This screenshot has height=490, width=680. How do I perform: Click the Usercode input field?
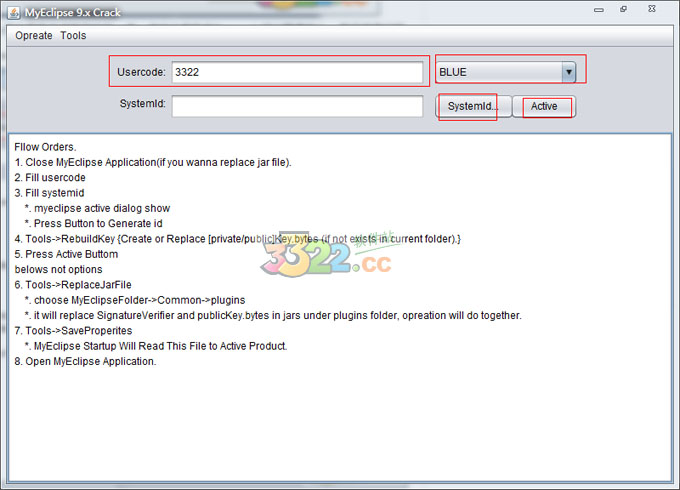coord(298,72)
